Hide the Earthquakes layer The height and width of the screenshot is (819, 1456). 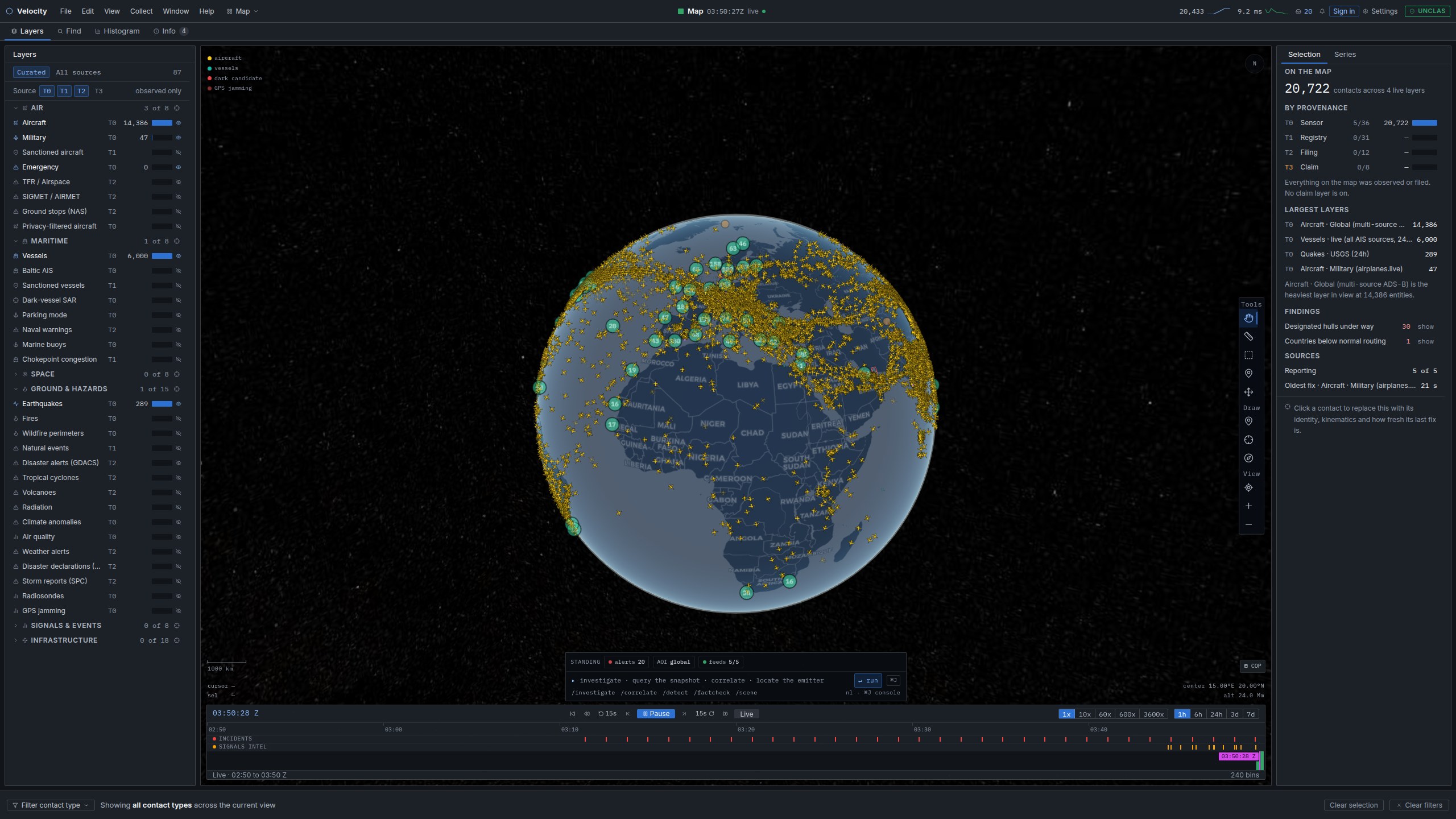pyautogui.click(x=178, y=404)
